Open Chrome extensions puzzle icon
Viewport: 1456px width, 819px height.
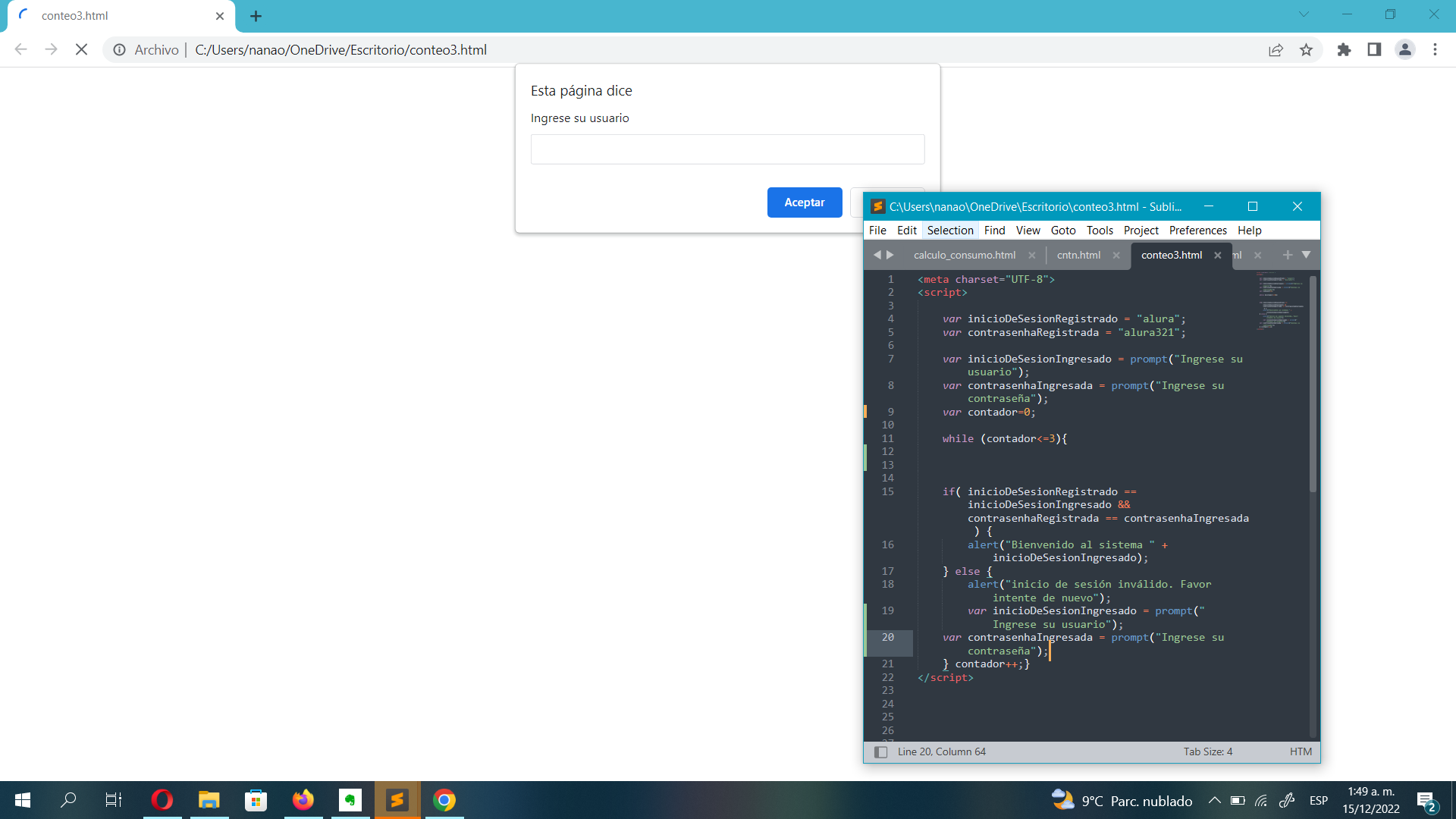1344,50
